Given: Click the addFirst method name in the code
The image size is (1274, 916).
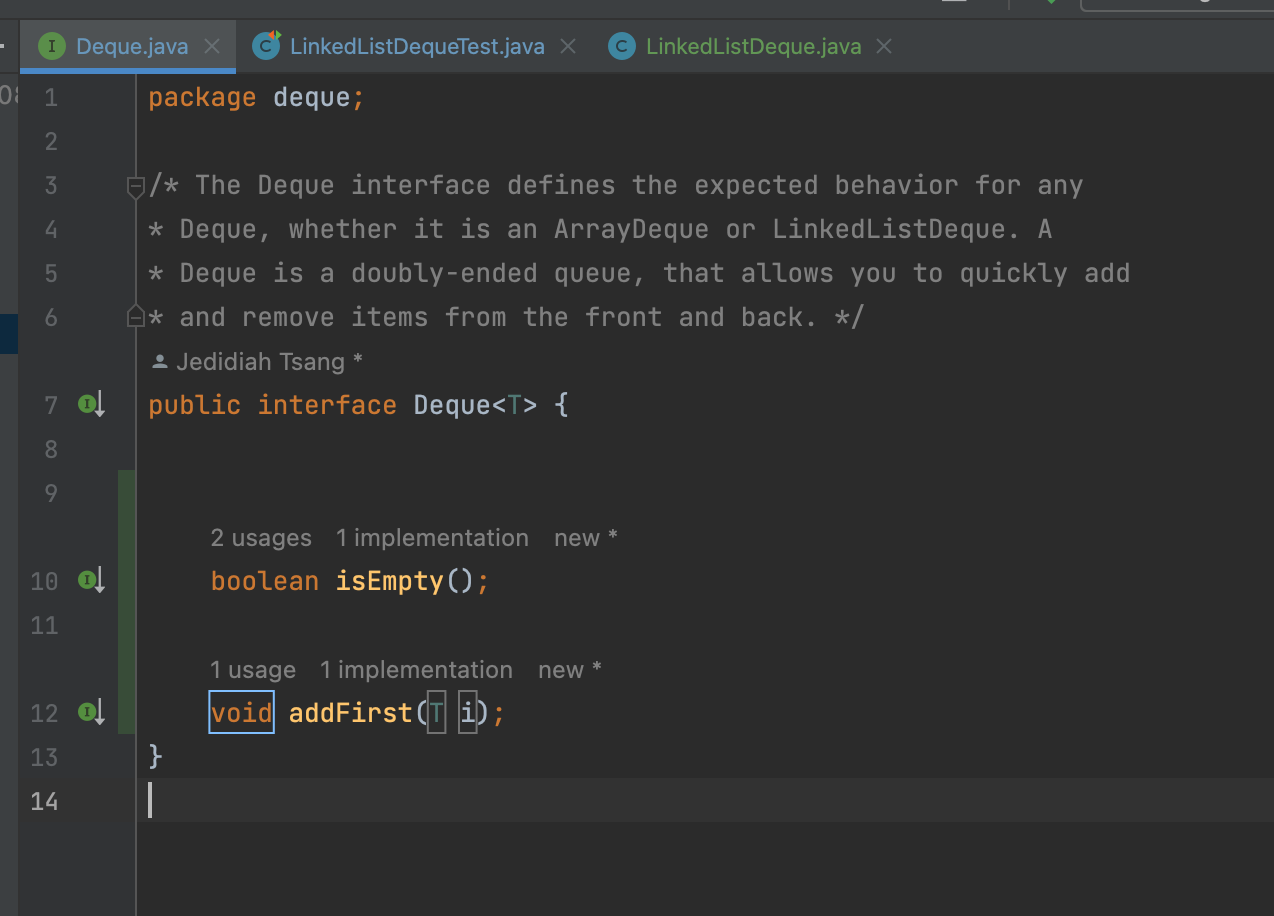Looking at the screenshot, I should 350,713.
